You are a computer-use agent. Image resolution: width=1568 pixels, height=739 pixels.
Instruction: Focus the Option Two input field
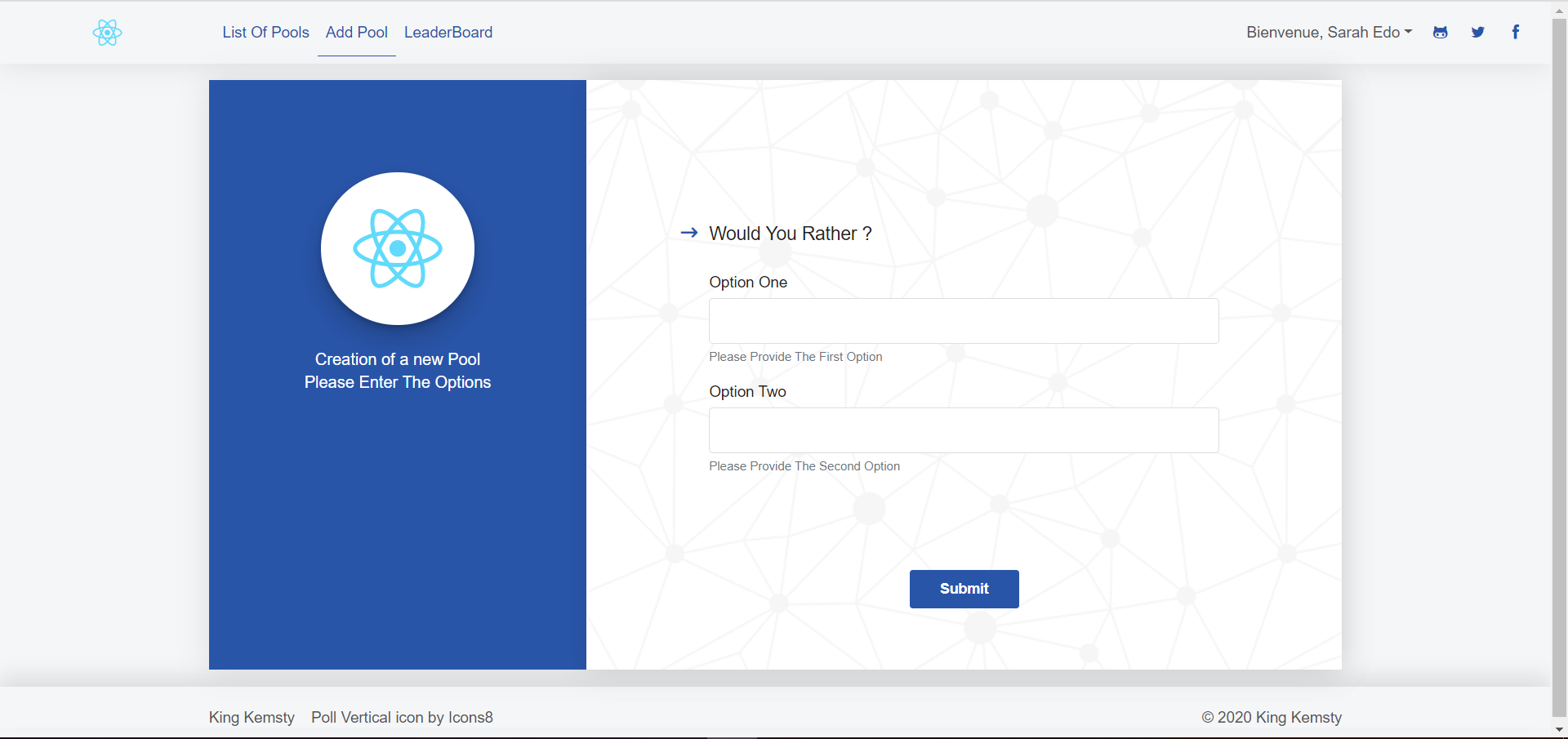pos(964,430)
